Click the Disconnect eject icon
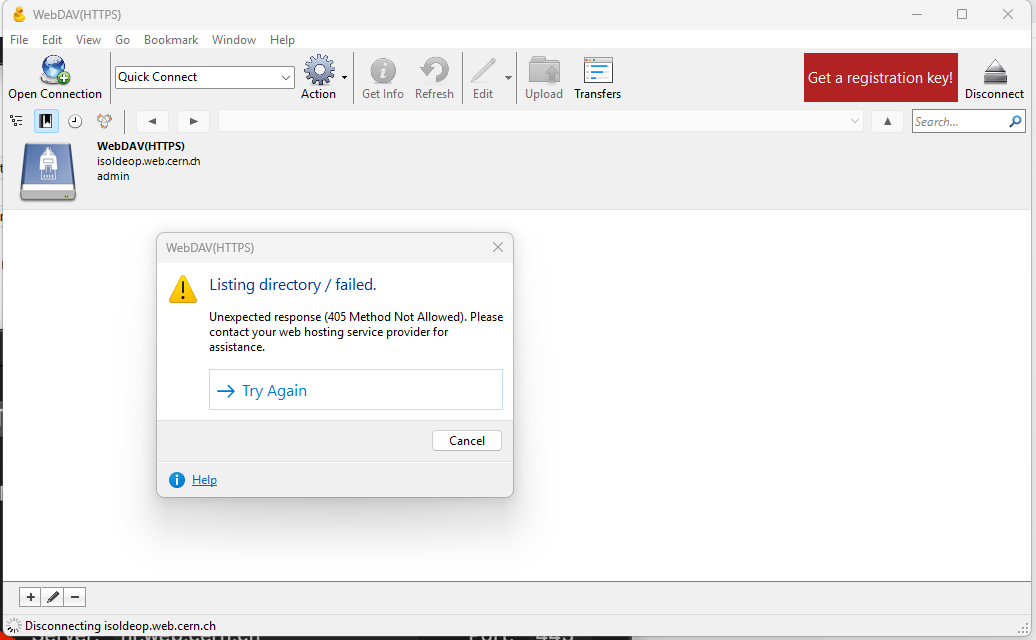This screenshot has width=1036, height=640. 994,71
